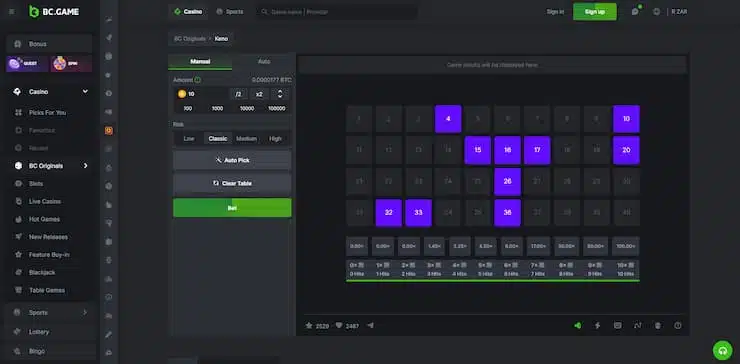Go to BC Originals breadcrumb
The height and width of the screenshot is (364, 740).
tap(190, 39)
